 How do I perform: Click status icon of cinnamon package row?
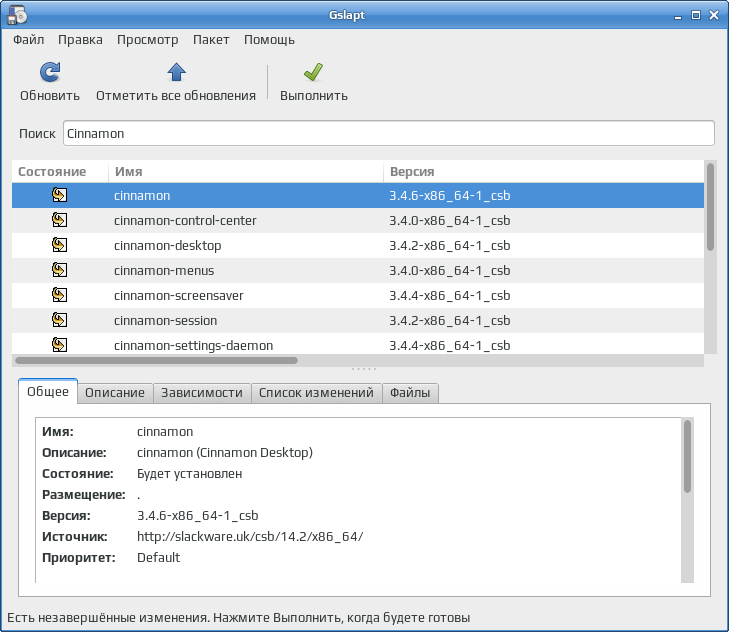[x=60, y=195]
